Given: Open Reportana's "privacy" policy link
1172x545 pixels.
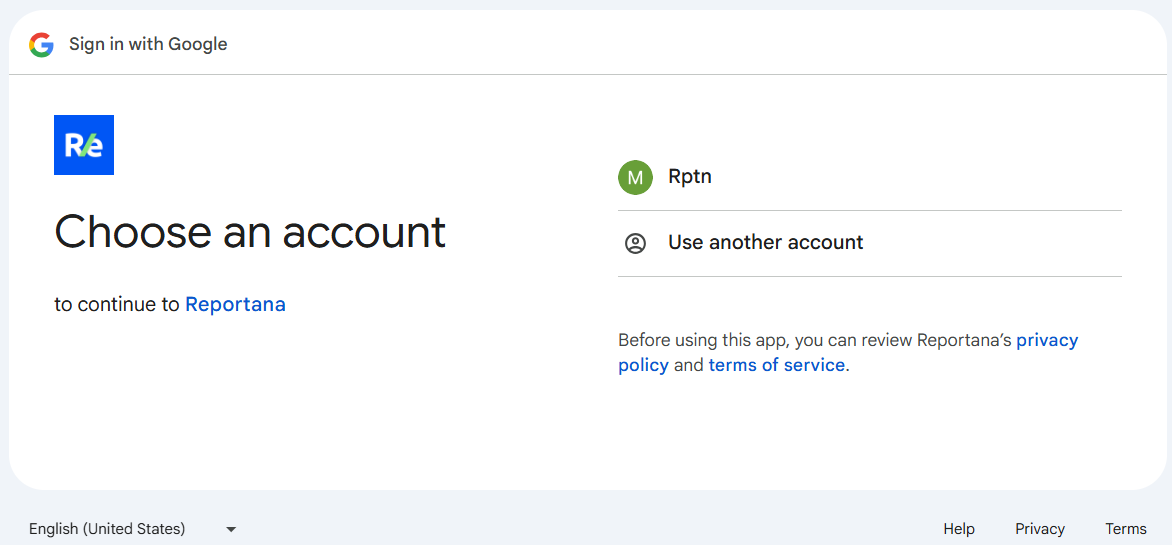Looking at the screenshot, I should 1047,340.
